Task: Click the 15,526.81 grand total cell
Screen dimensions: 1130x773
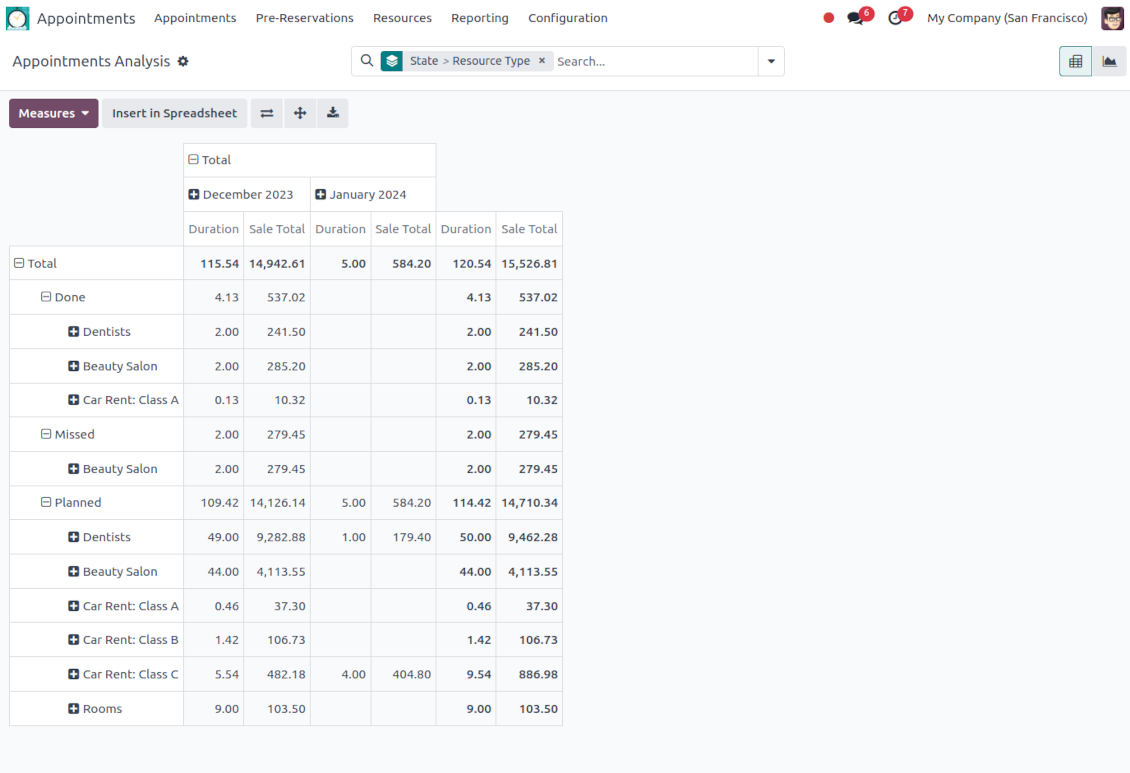Action: (x=529, y=264)
